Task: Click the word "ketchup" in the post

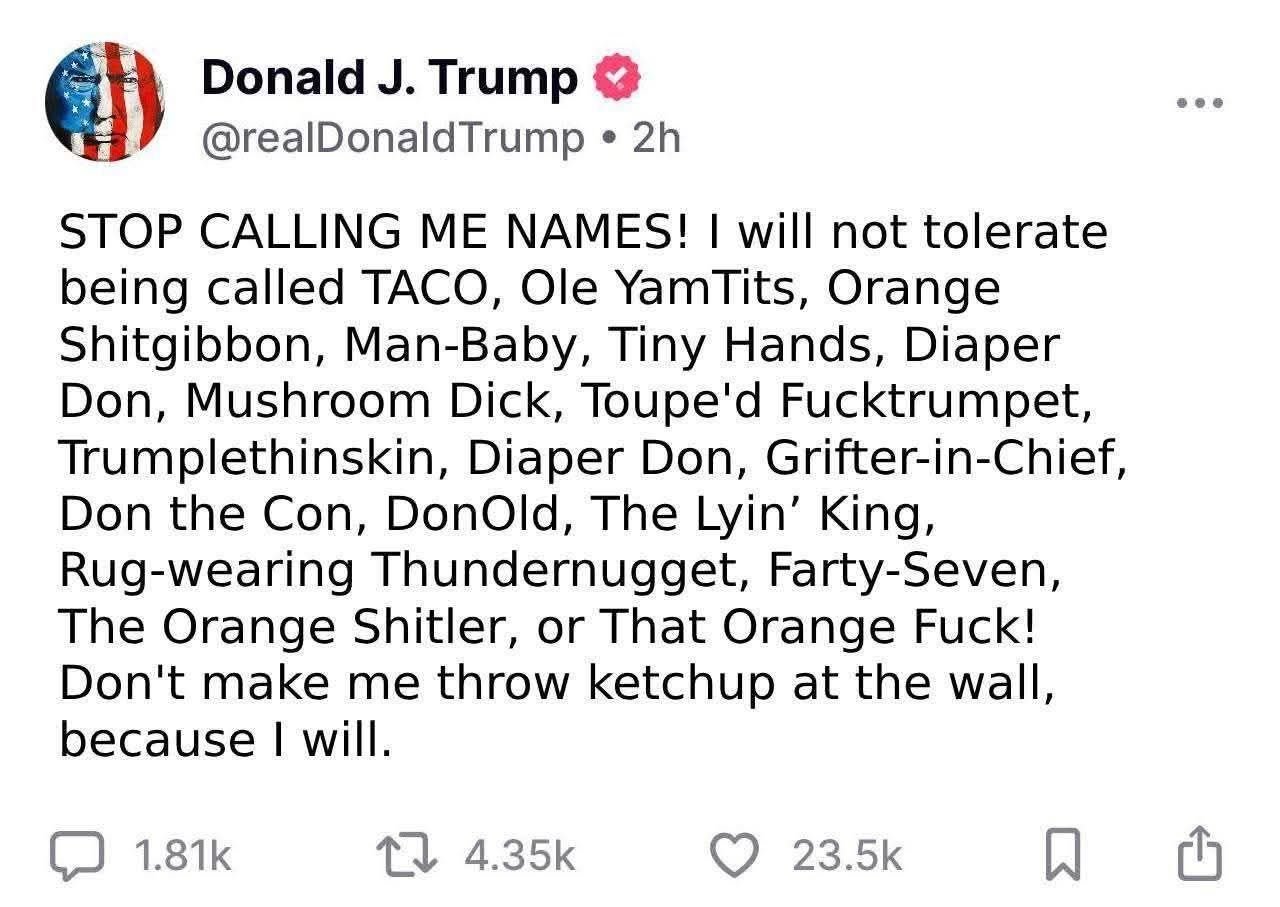Action: pos(681,683)
